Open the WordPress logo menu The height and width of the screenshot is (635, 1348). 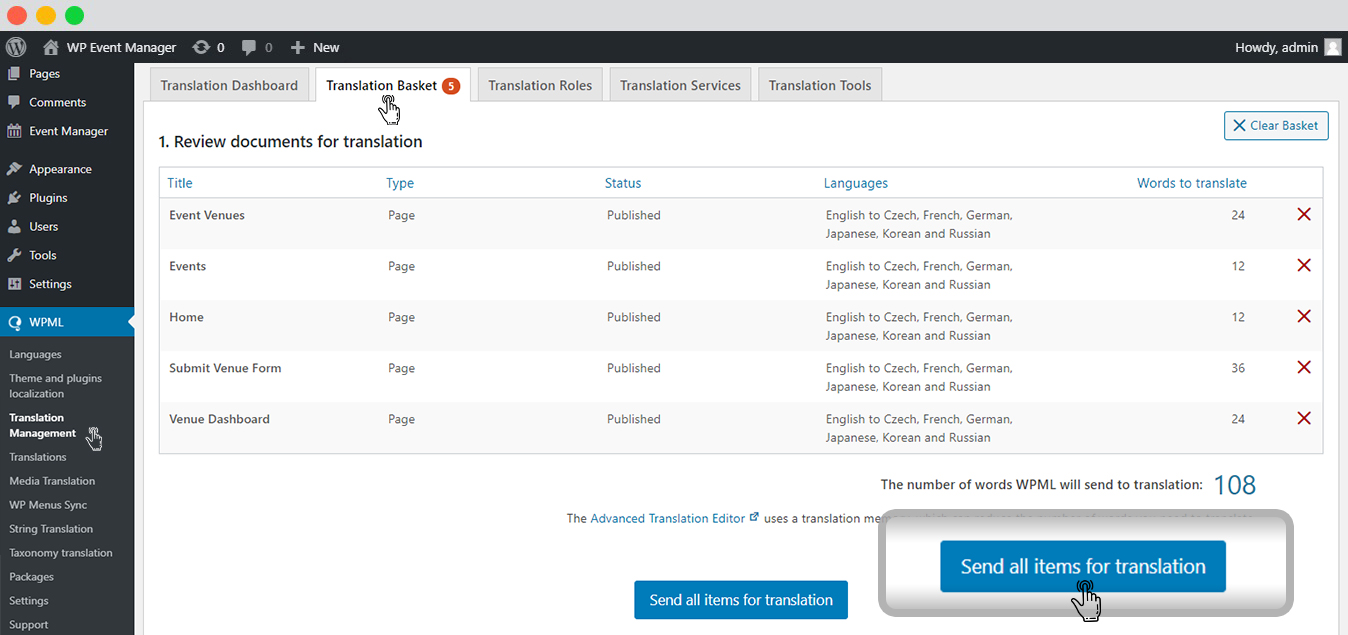point(15,47)
